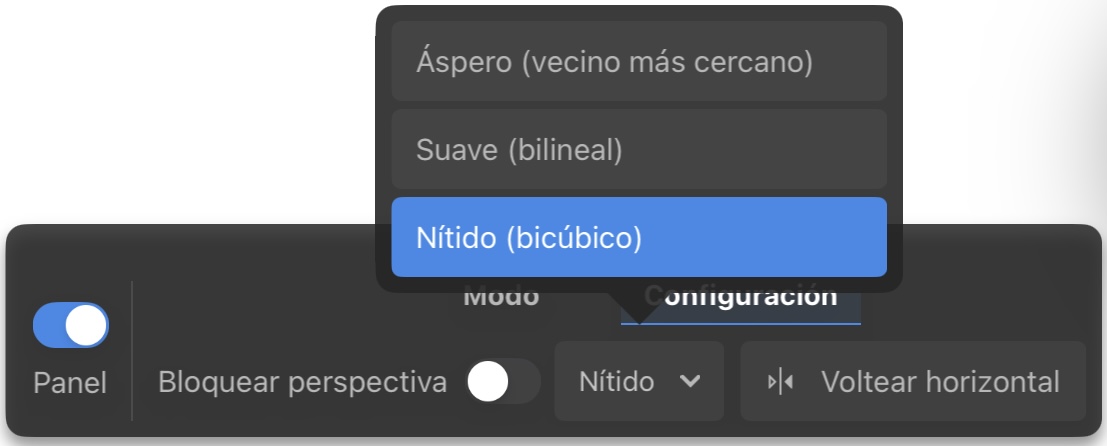Click the chevron arrow beside Nítido
This screenshot has width=1107, height=446.
point(690,382)
